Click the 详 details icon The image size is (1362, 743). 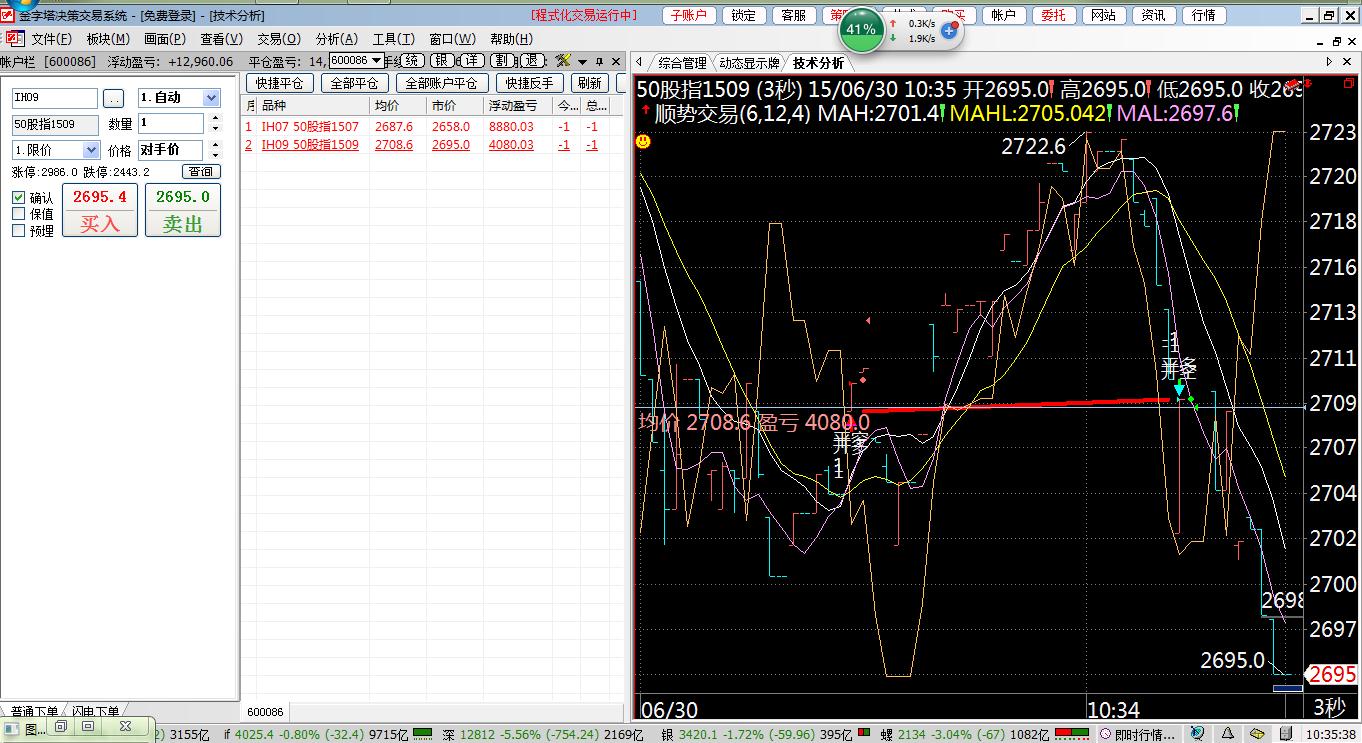click(x=470, y=61)
